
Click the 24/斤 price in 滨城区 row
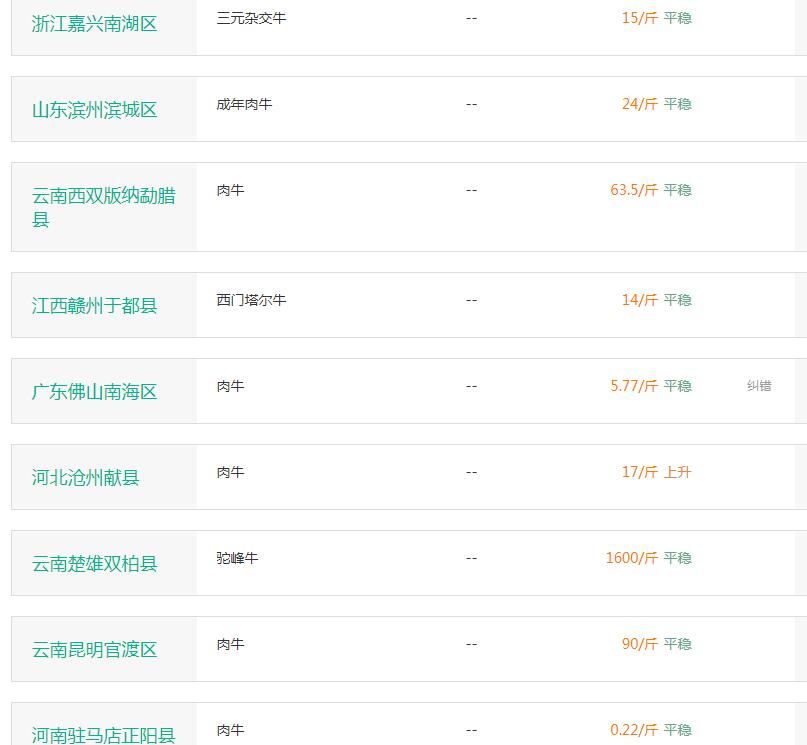640,104
